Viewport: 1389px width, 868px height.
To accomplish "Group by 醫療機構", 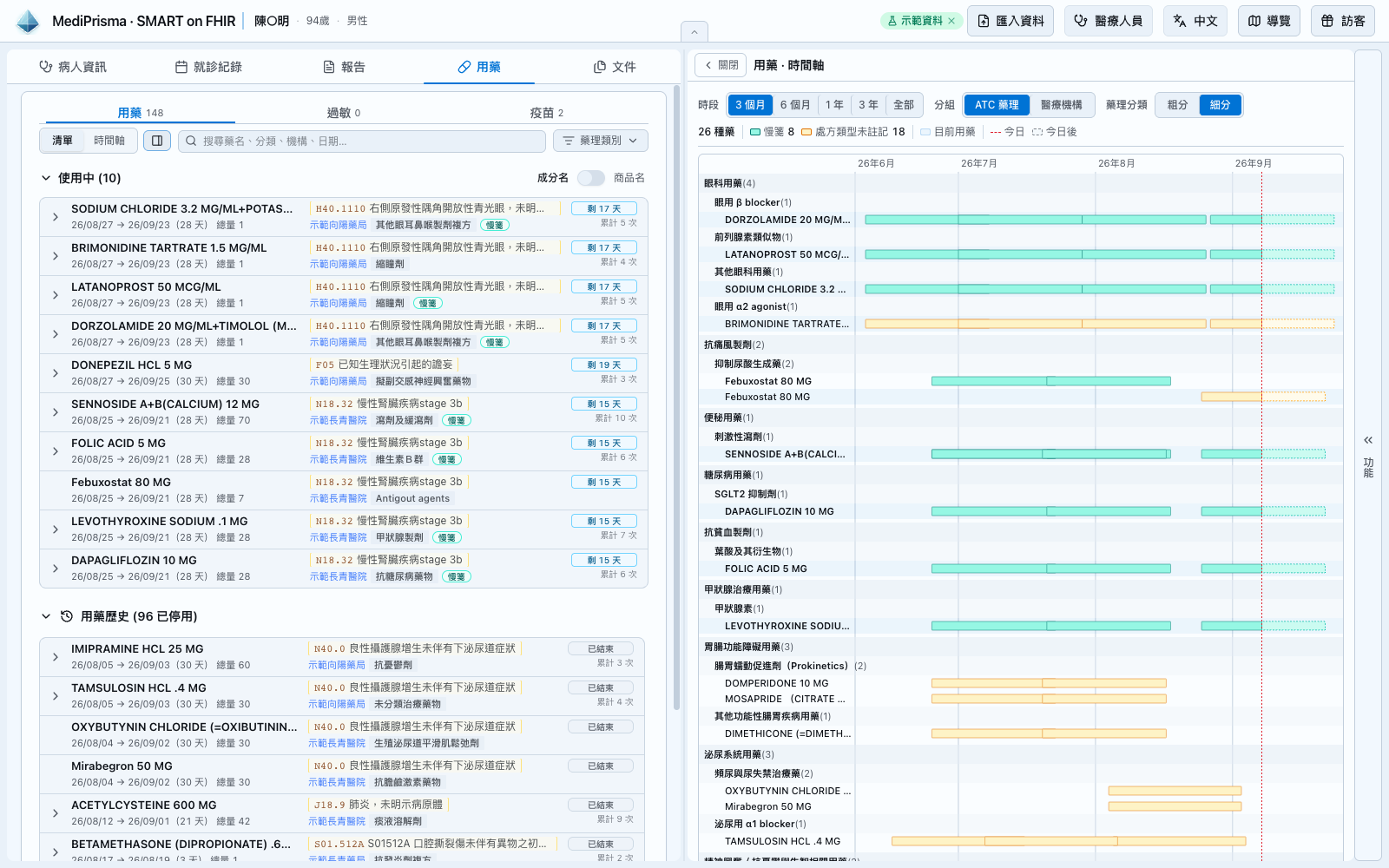I will click(1062, 105).
